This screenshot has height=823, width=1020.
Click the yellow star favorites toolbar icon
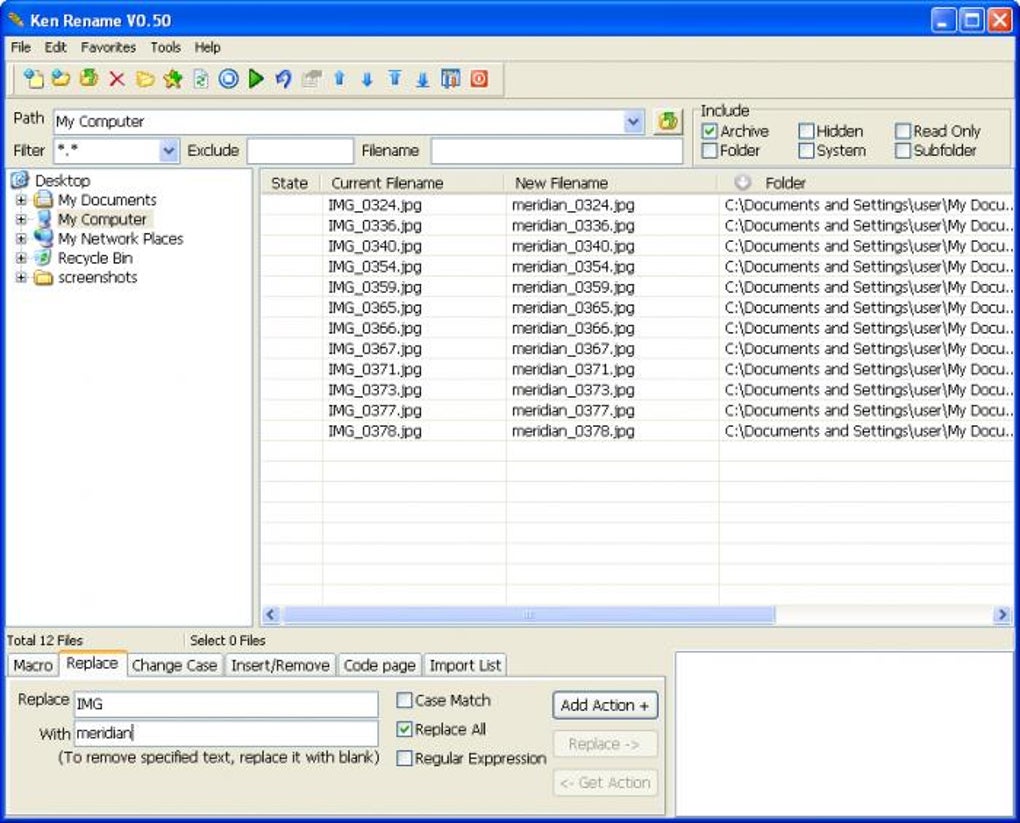(173, 79)
